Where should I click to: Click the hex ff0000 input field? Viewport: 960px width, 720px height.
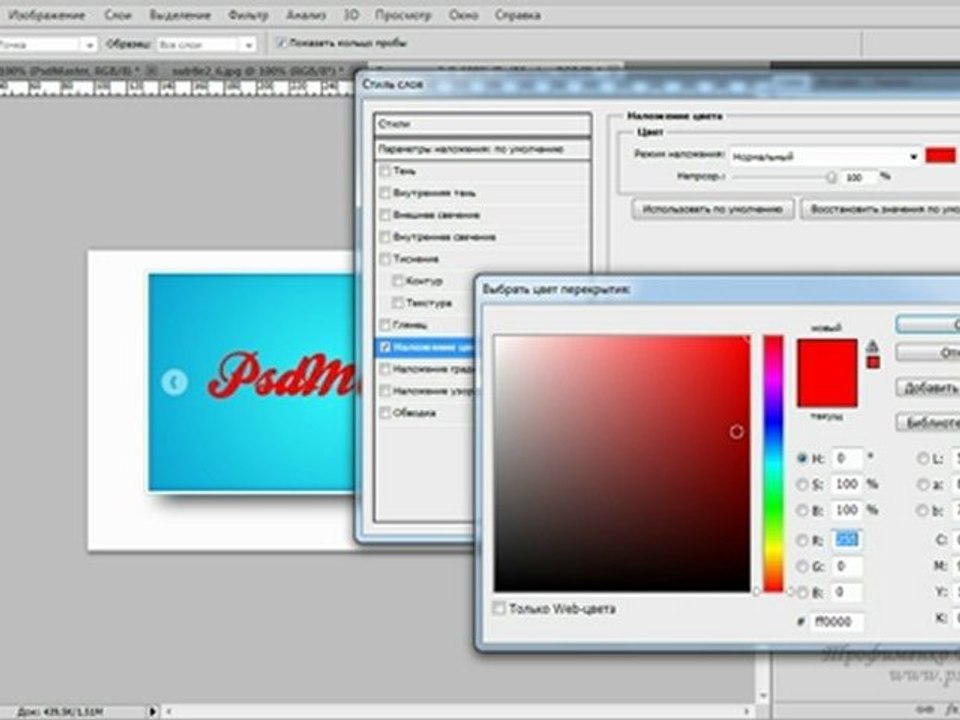click(837, 621)
